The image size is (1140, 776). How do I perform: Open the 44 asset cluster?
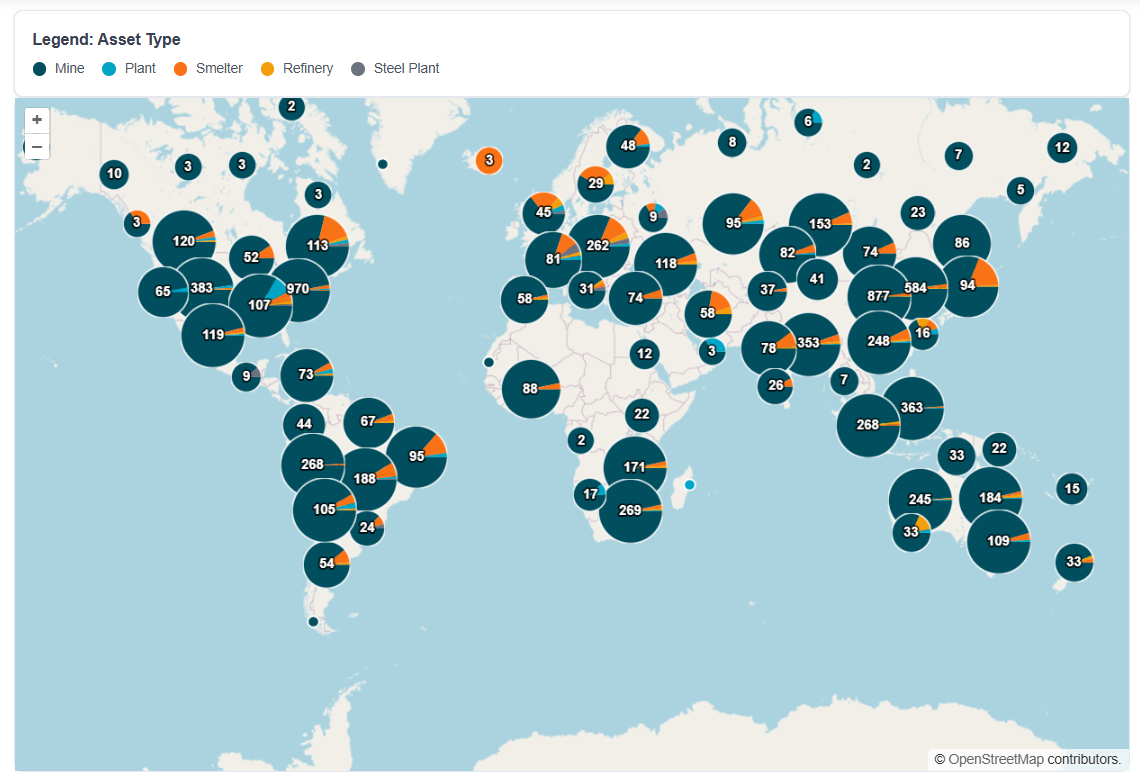pos(304,424)
